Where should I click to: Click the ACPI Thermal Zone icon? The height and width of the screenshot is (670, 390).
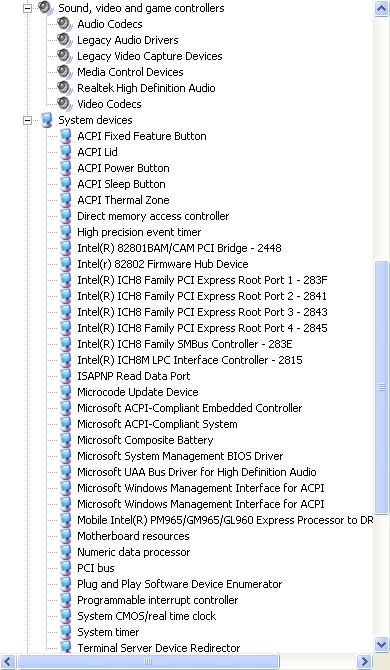tap(65, 200)
